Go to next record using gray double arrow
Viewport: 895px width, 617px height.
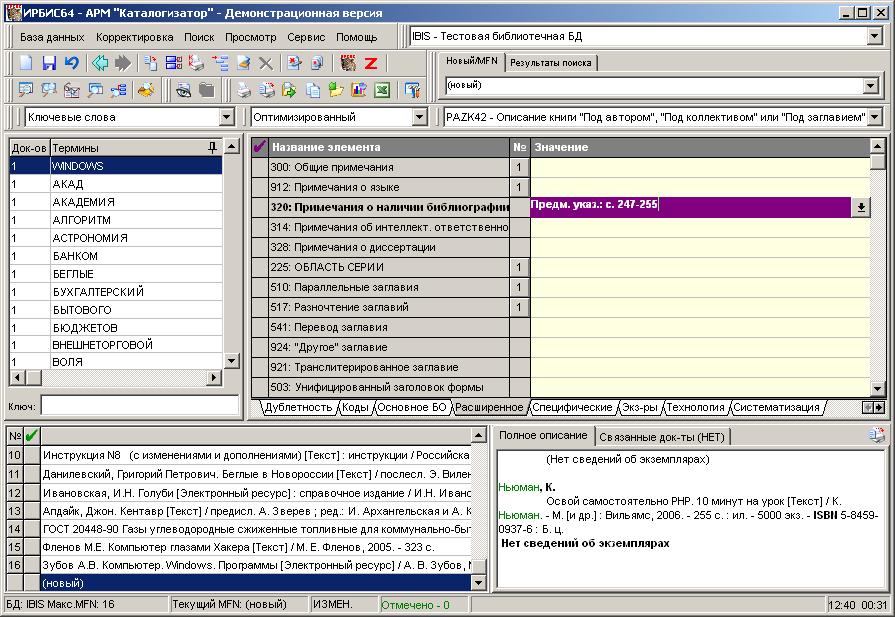[x=123, y=62]
